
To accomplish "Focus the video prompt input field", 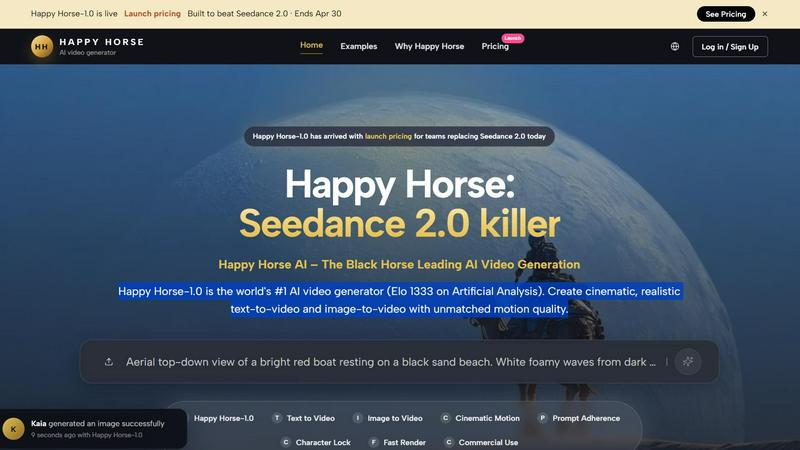I will 391,362.
